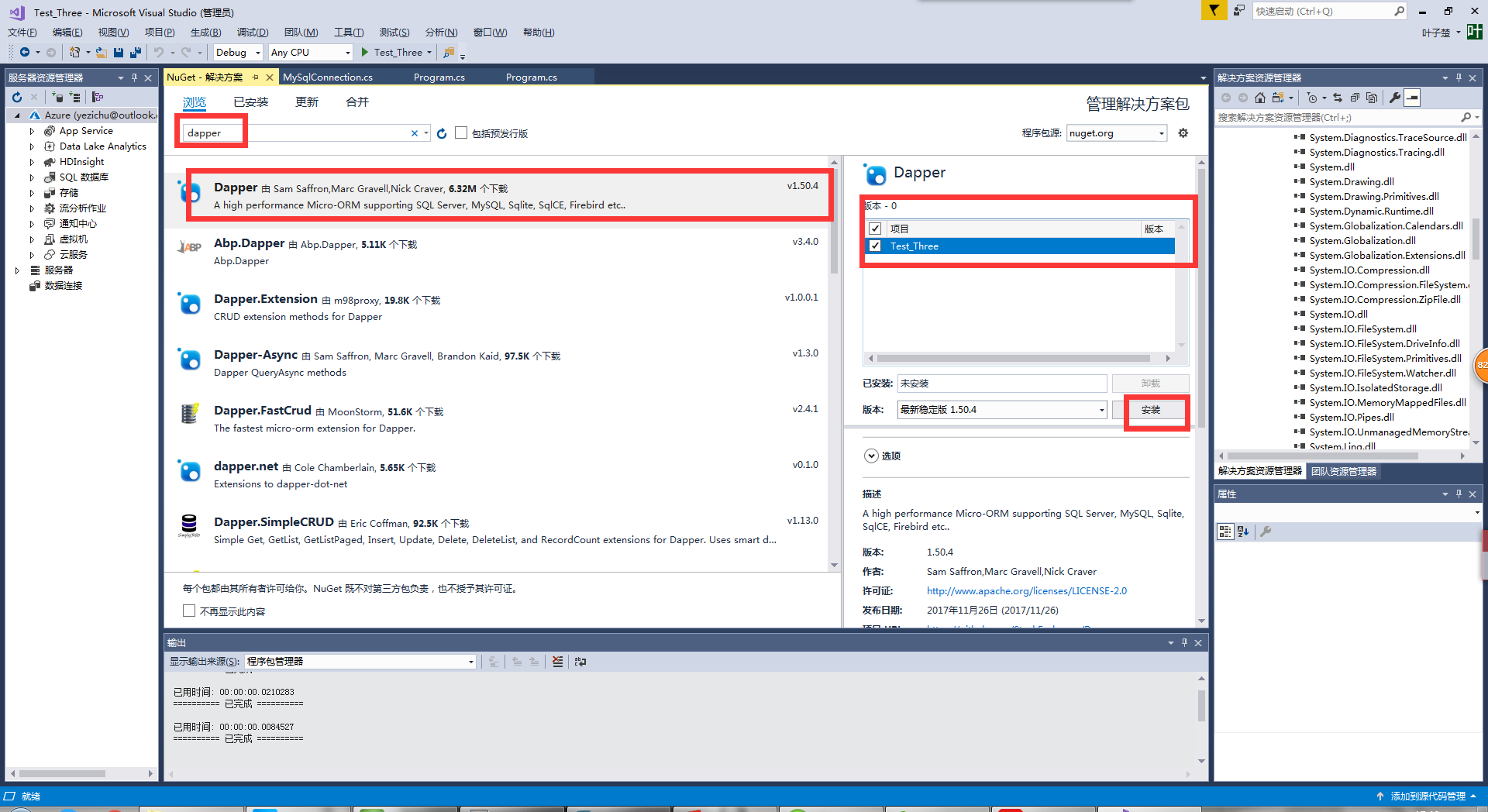The image size is (1488, 812).
Task: Switch to Team Explorer tab
Action: coord(1344,471)
